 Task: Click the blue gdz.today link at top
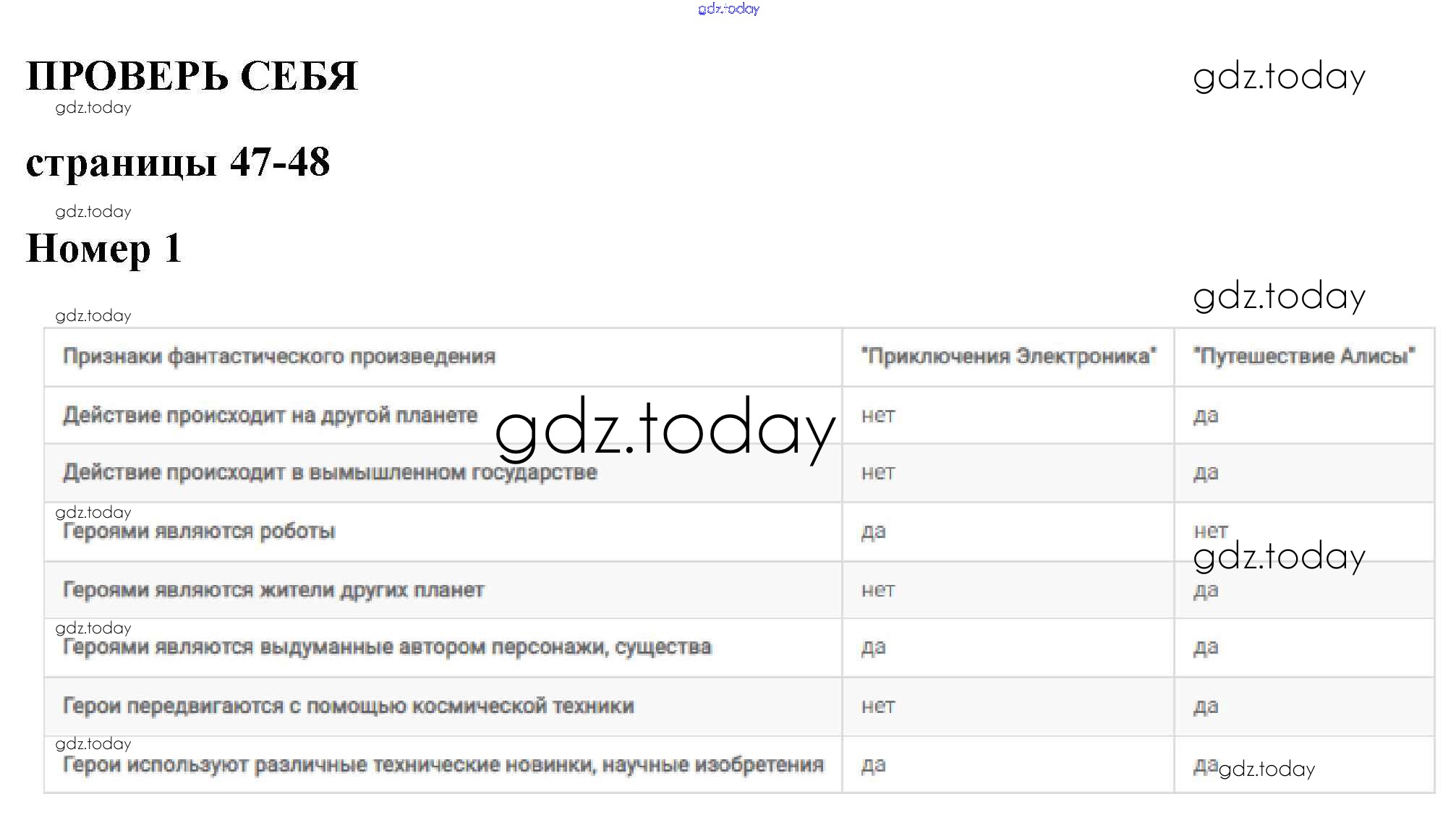(x=728, y=9)
